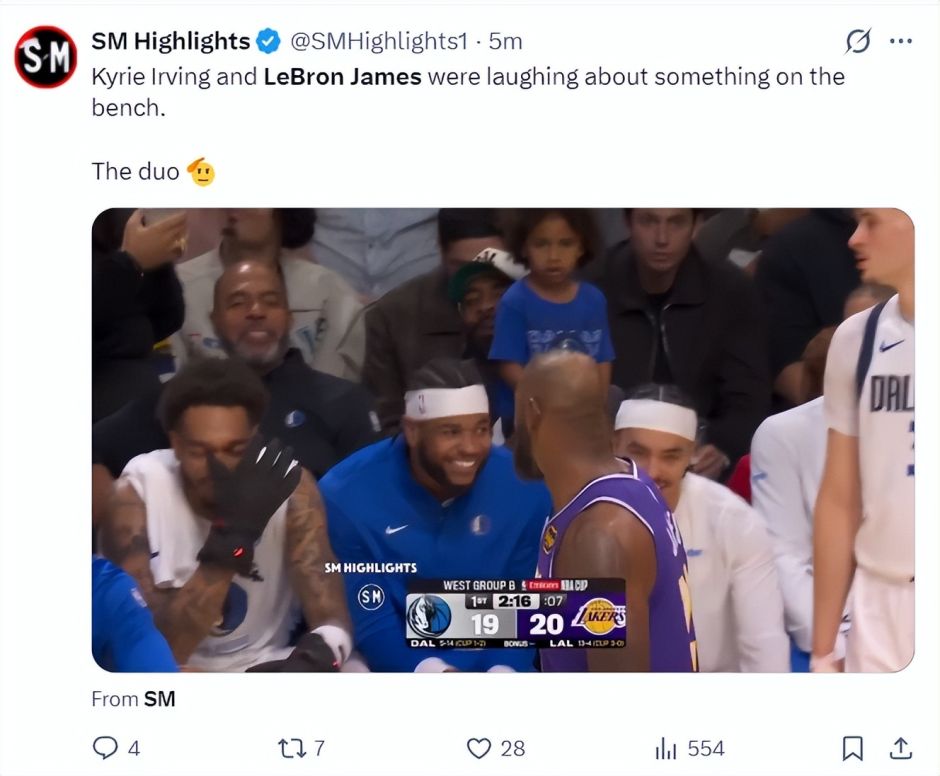Click the 28 likes count
The image size is (940, 776).
coord(512,748)
